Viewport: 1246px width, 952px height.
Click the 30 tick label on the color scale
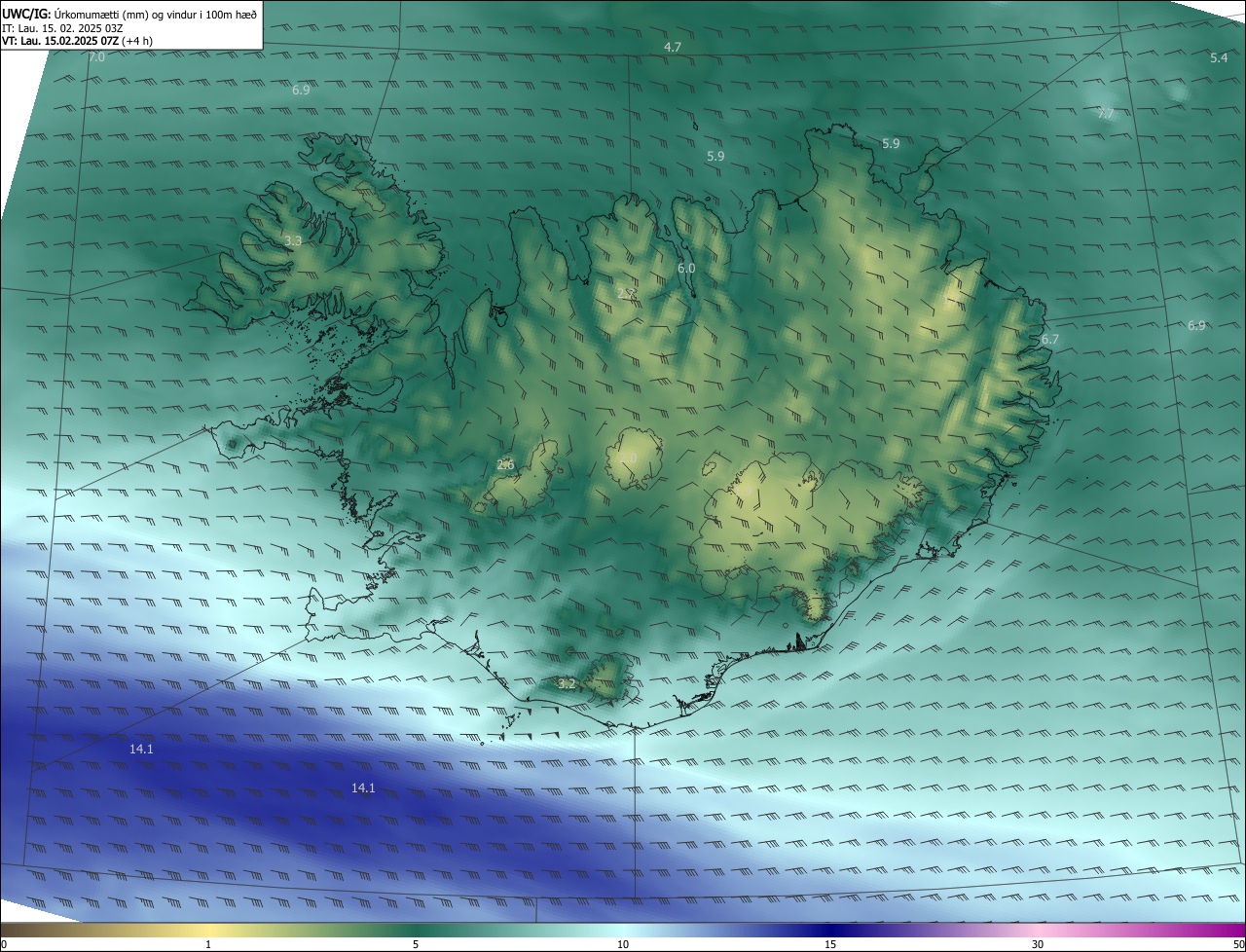point(1038,944)
